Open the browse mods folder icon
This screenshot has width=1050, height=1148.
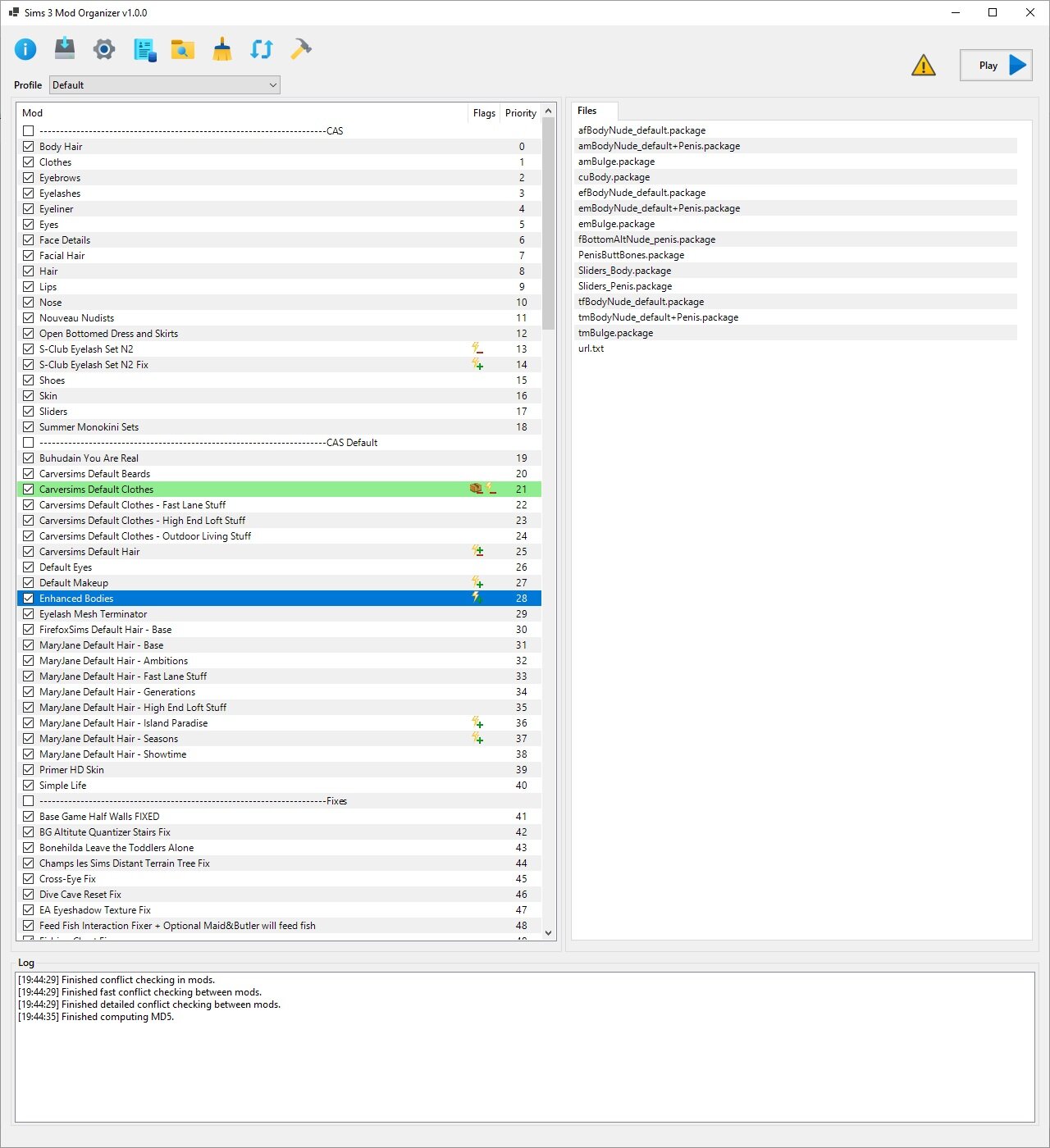(x=182, y=49)
